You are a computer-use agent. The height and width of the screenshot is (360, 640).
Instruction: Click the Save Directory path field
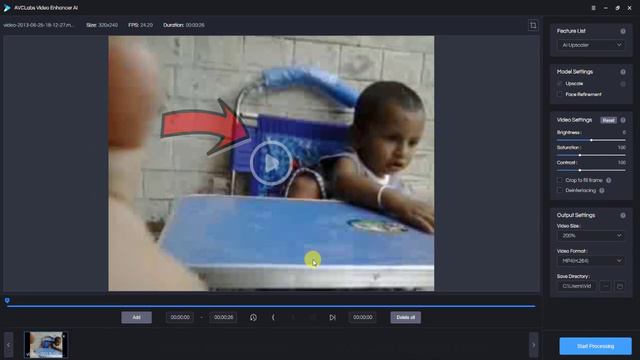577,286
